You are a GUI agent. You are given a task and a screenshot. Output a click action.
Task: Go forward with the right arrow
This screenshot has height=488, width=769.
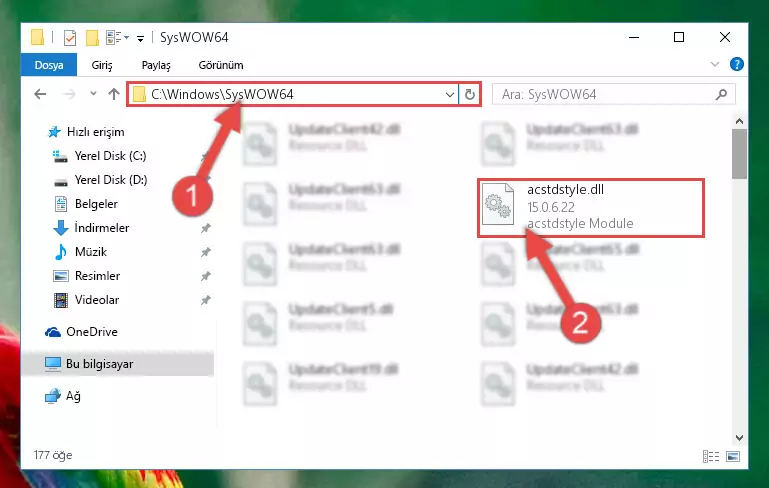pyautogui.click(x=69, y=94)
